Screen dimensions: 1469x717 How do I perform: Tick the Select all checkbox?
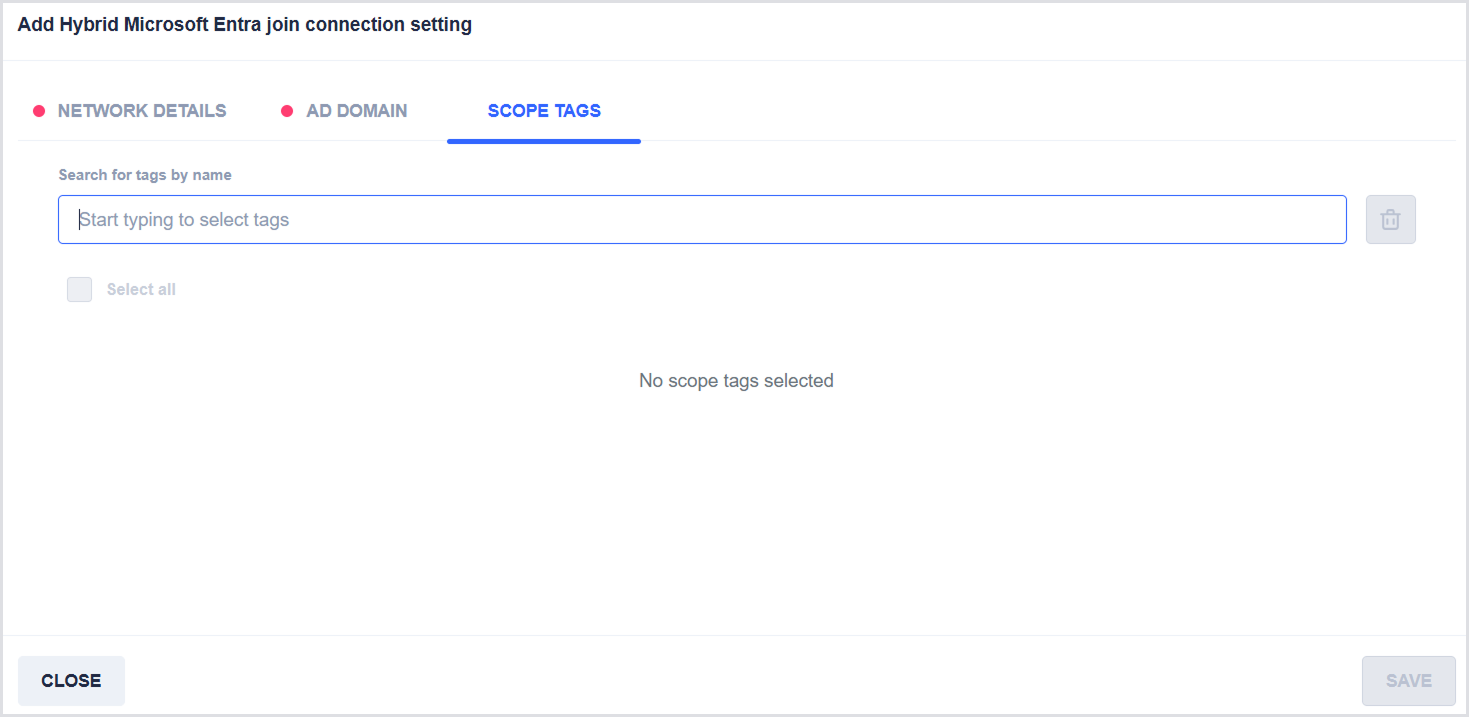click(80, 289)
